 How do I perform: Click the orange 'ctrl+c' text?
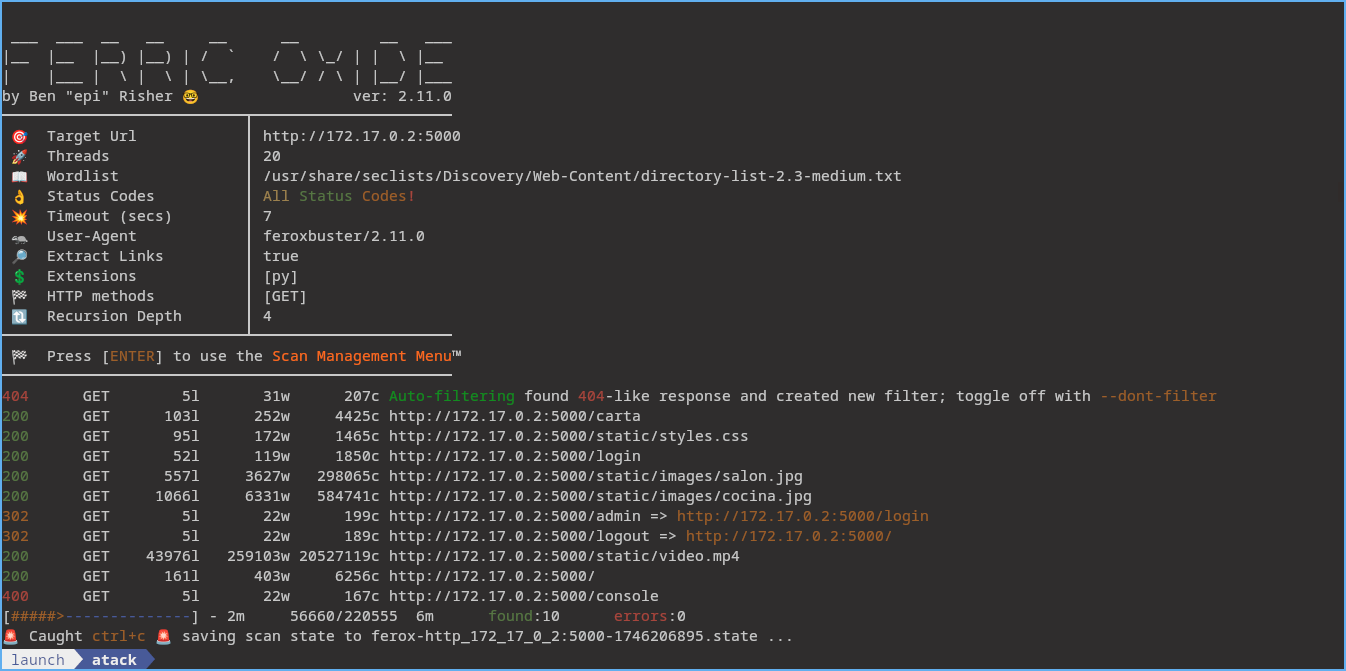pyautogui.click(x=119, y=636)
